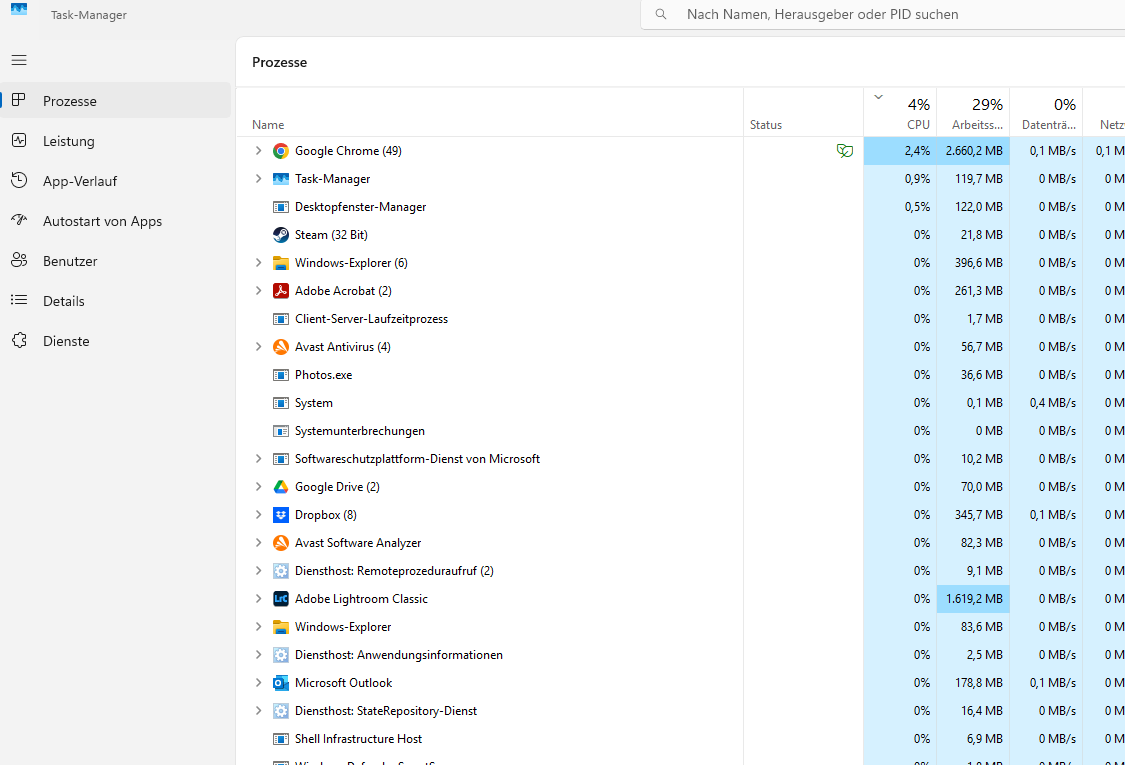Click the Avast Antivirus icon
This screenshot has height=765, width=1125.
pos(281,347)
